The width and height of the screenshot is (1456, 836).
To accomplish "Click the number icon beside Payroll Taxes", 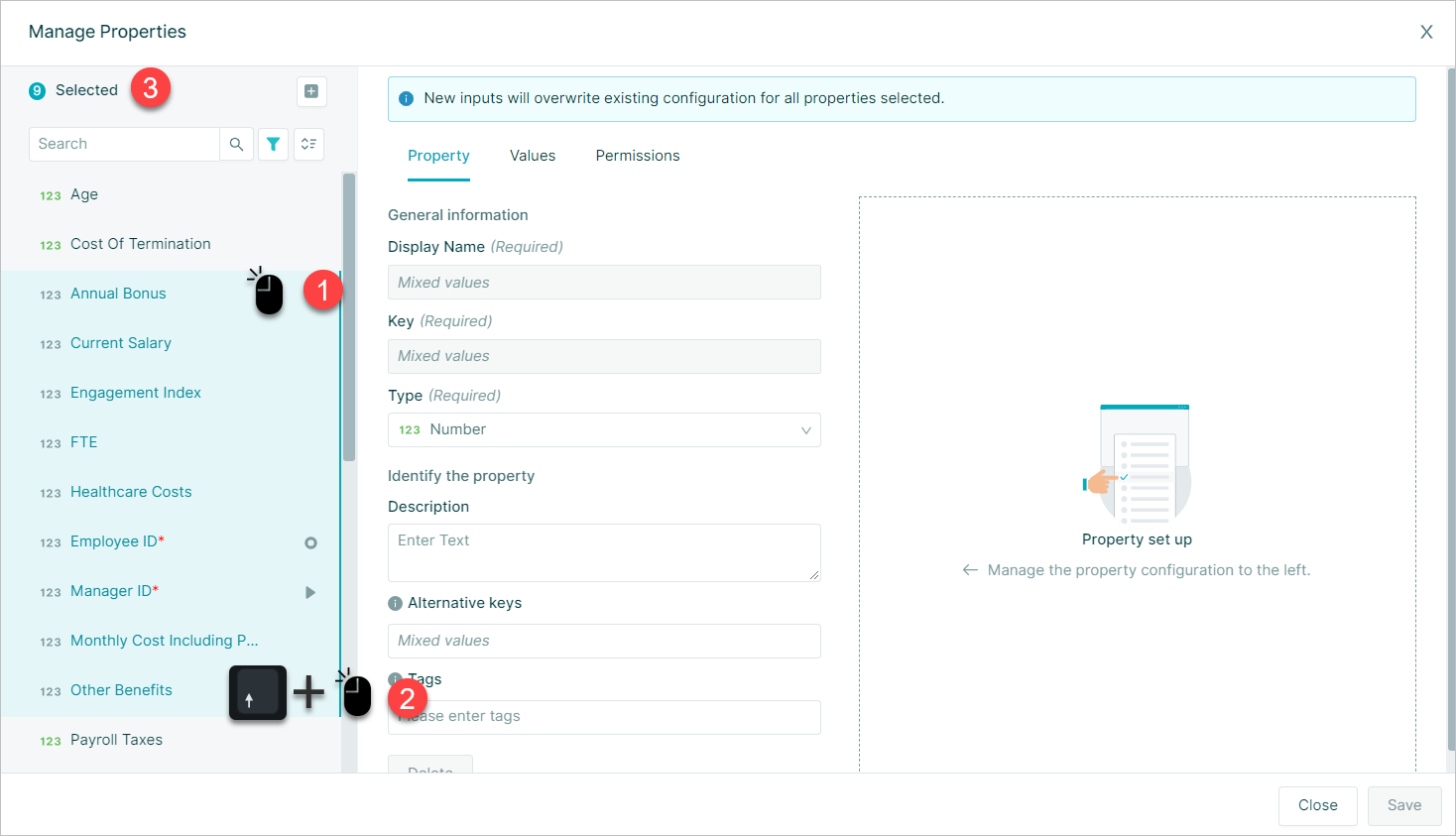I will tap(51, 741).
